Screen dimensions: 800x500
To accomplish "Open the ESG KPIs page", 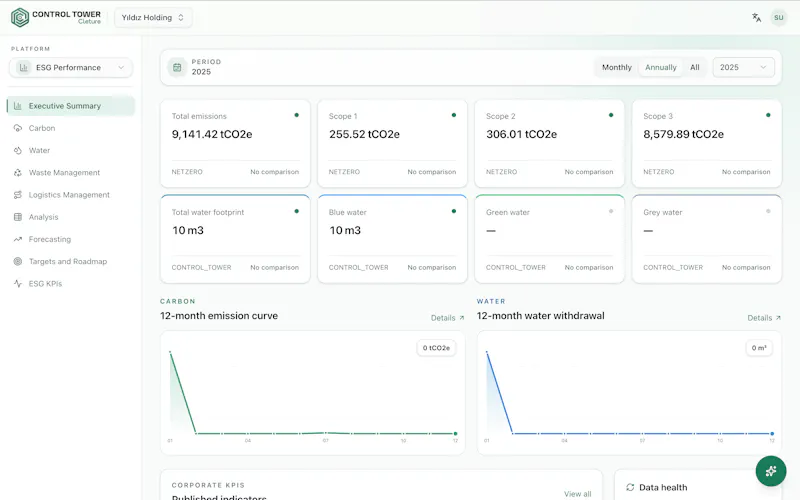I will pyautogui.click(x=71, y=284).
